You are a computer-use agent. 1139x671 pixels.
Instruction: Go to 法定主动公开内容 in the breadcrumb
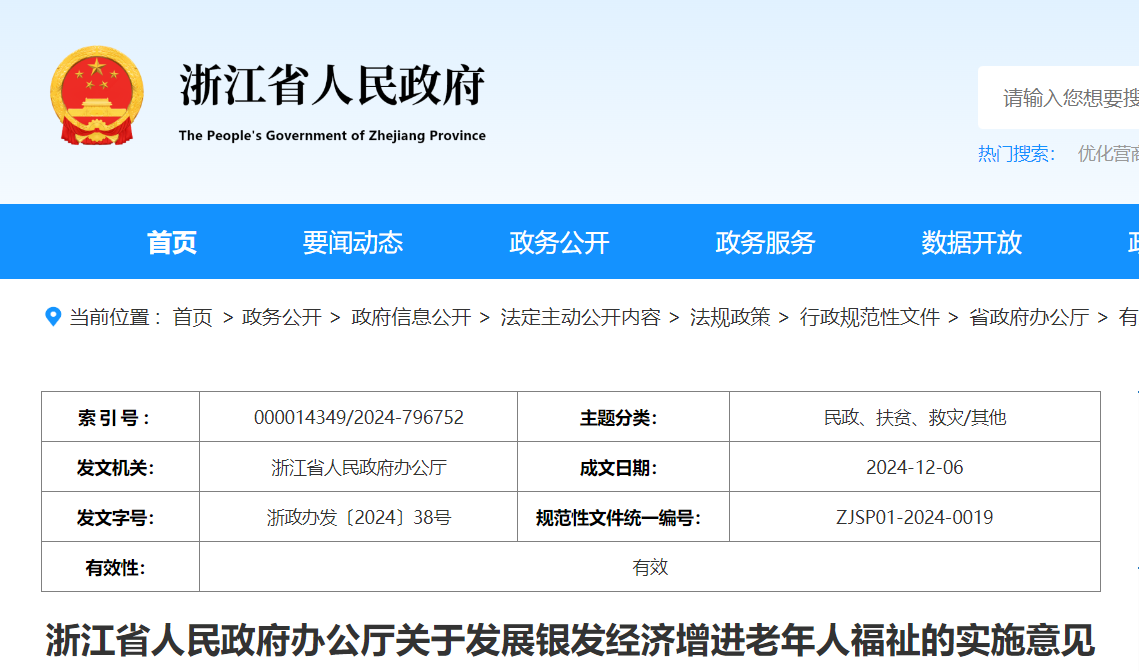[x=580, y=317]
